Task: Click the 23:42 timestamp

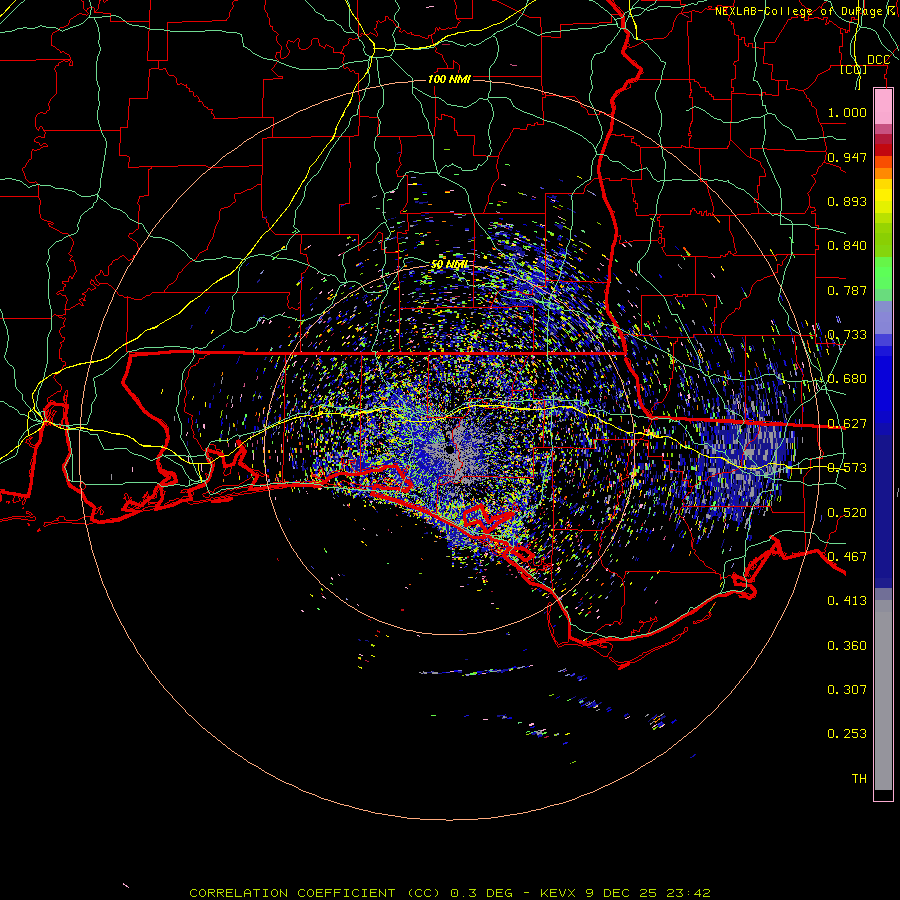Action: [x=688, y=893]
